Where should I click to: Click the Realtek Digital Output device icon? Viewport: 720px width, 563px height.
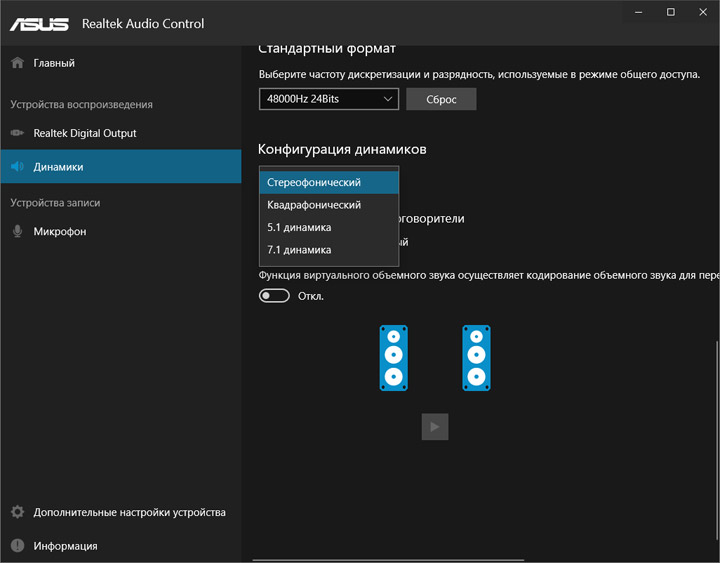(x=17, y=133)
